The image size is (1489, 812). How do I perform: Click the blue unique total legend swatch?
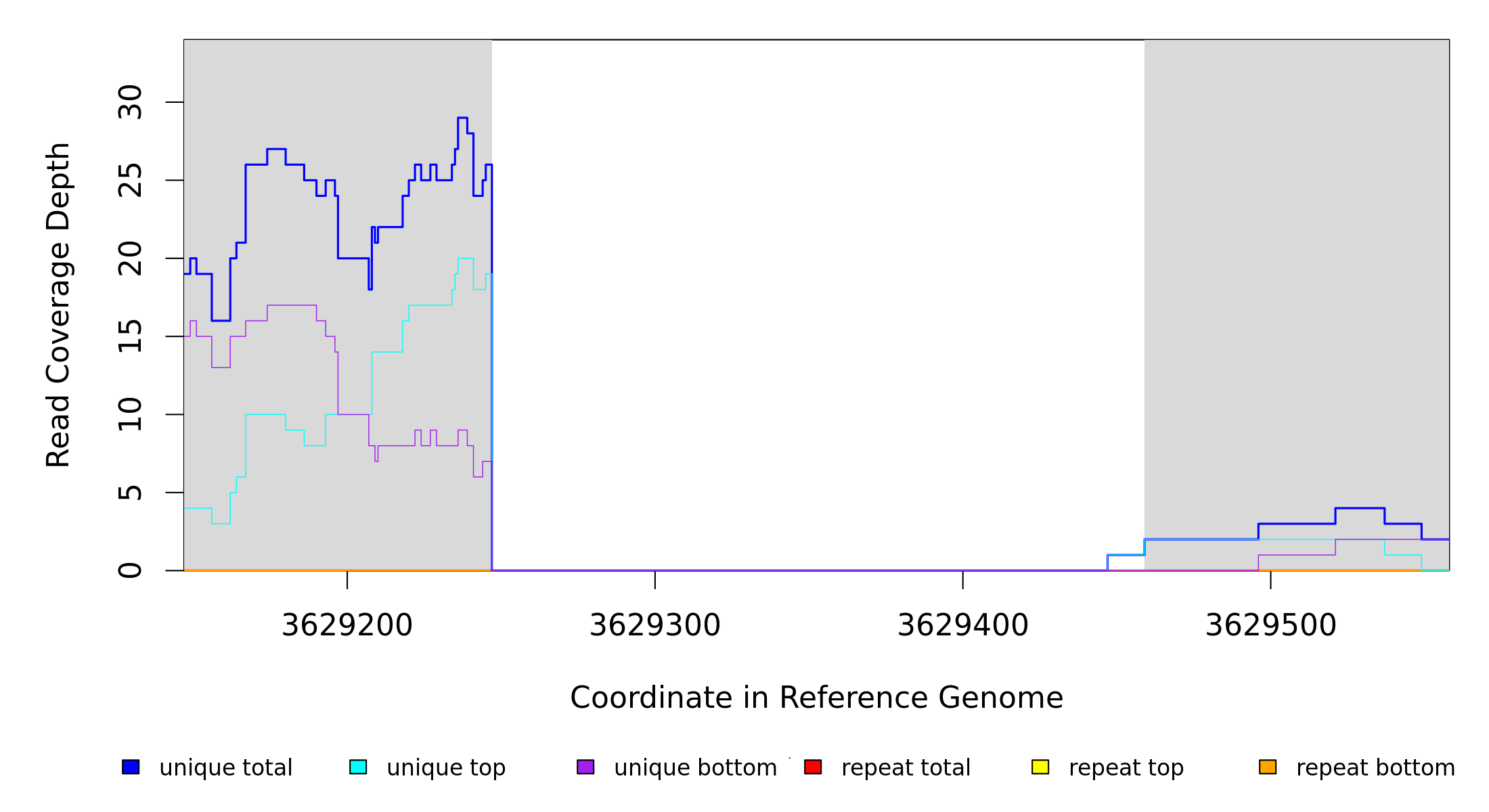[131, 767]
